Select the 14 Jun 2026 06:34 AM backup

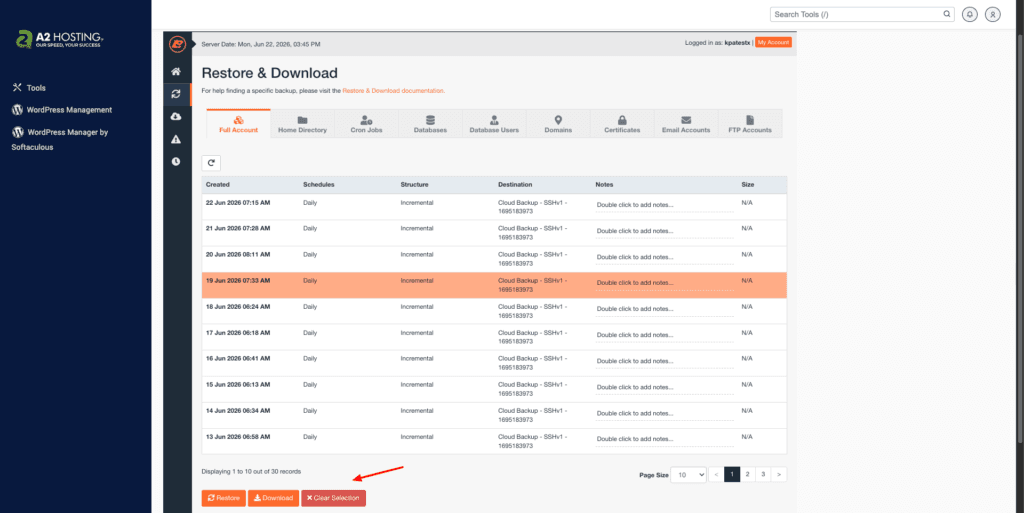494,416
